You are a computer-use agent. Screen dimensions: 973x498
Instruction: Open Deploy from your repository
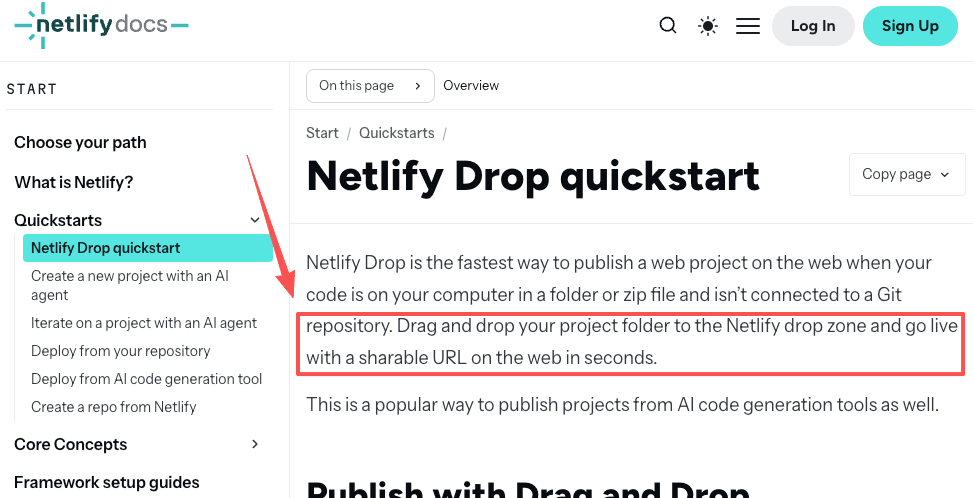coord(120,351)
